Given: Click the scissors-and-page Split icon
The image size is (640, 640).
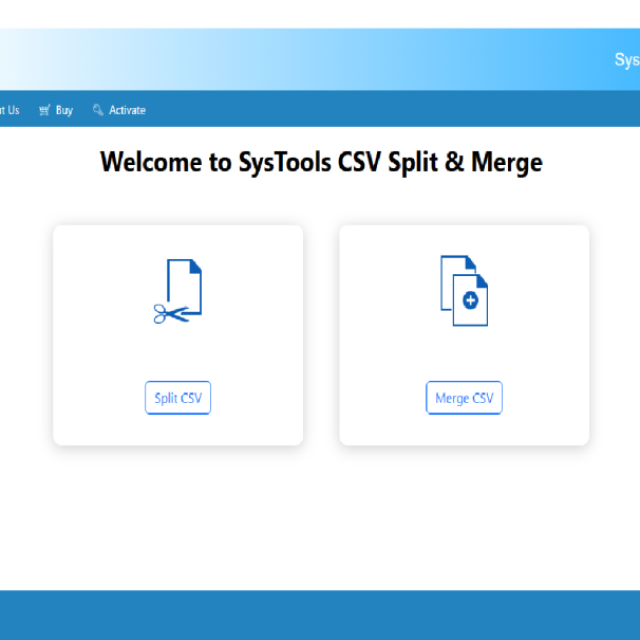Looking at the screenshot, I should tap(179, 291).
